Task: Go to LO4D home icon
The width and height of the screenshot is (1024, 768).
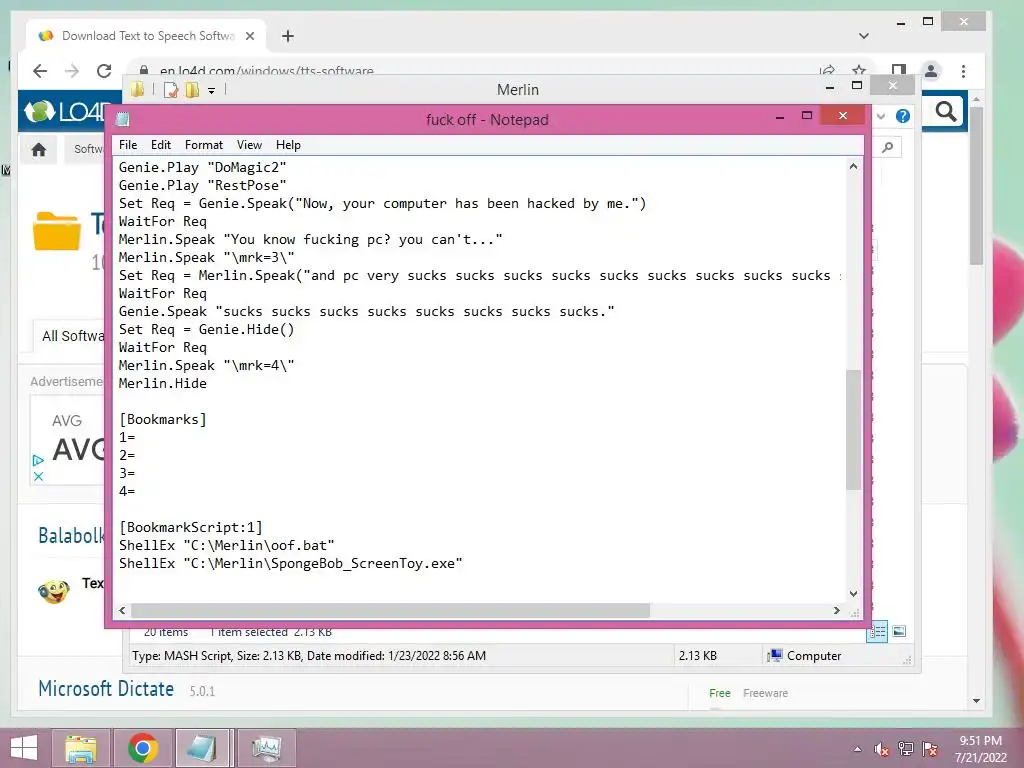Action: 39,150
